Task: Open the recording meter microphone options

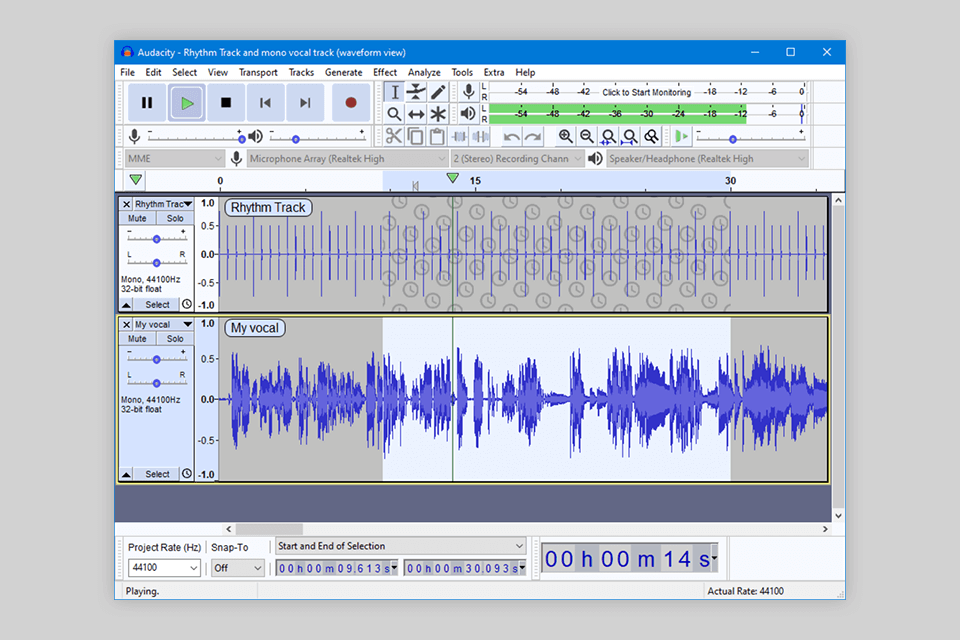Action: 468,92
